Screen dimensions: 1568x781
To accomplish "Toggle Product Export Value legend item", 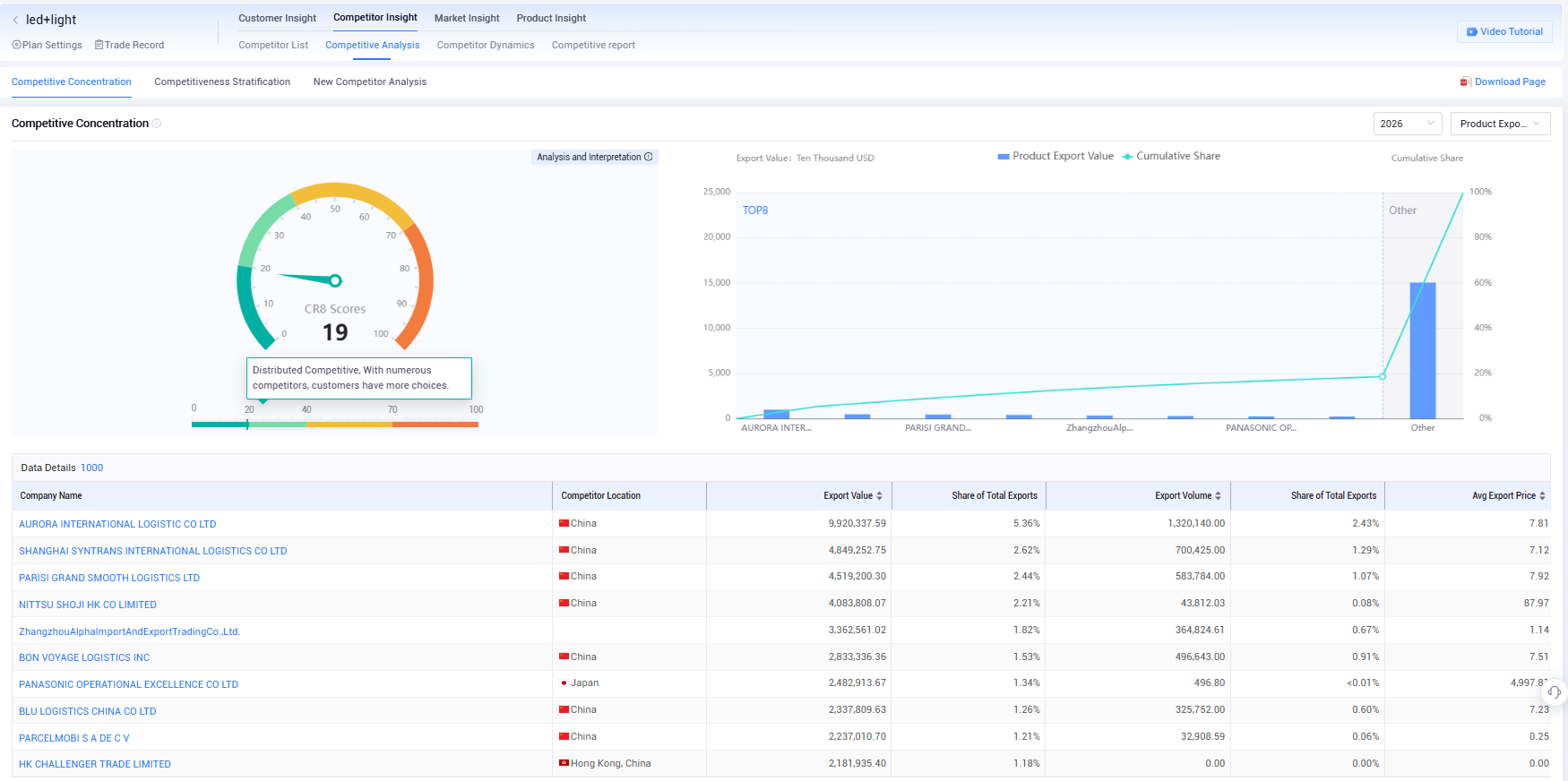I will pyautogui.click(x=1055, y=156).
